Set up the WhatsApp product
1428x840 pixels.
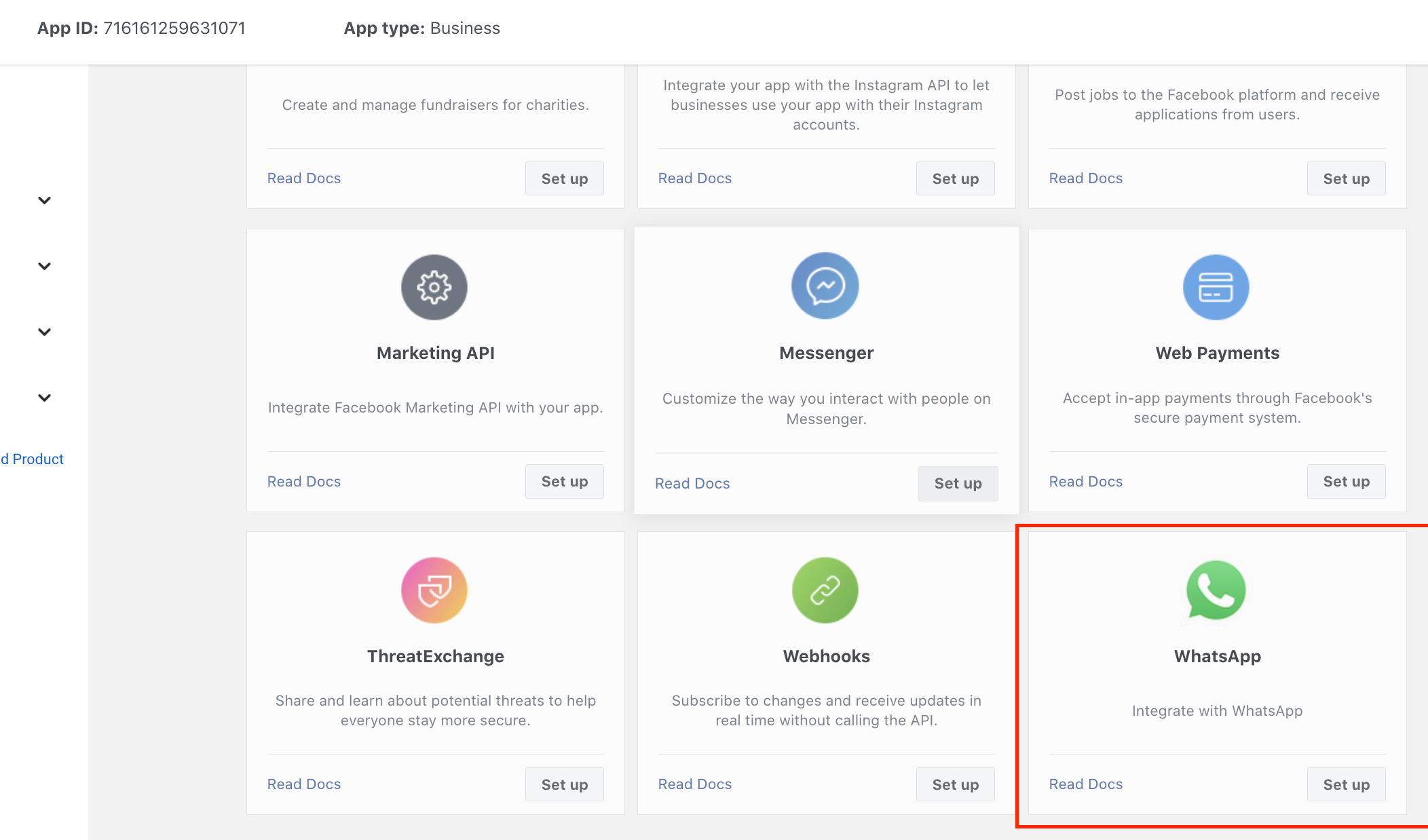(x=1346, y=784)
